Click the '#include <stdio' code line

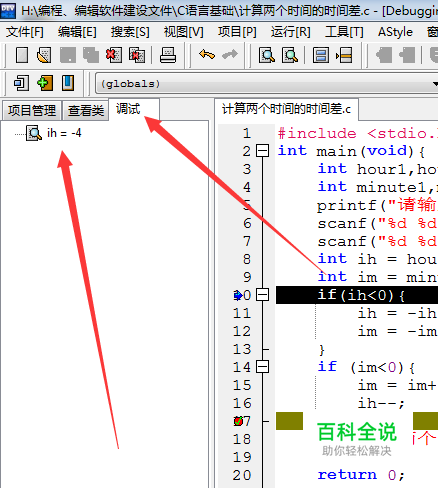[x=358, y=133]
